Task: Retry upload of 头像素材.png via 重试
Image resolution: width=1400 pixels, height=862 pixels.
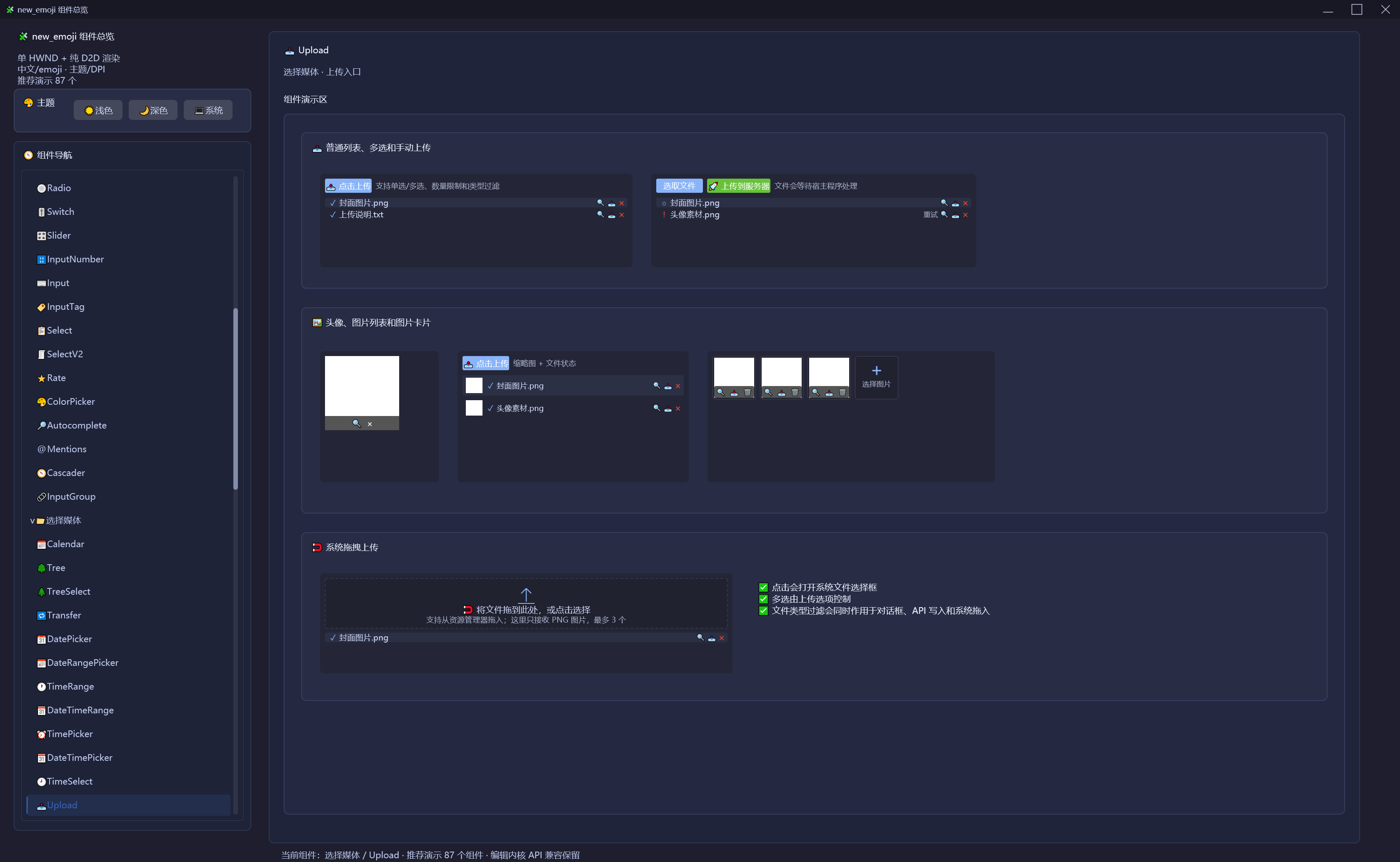Action: pos(930,215)
